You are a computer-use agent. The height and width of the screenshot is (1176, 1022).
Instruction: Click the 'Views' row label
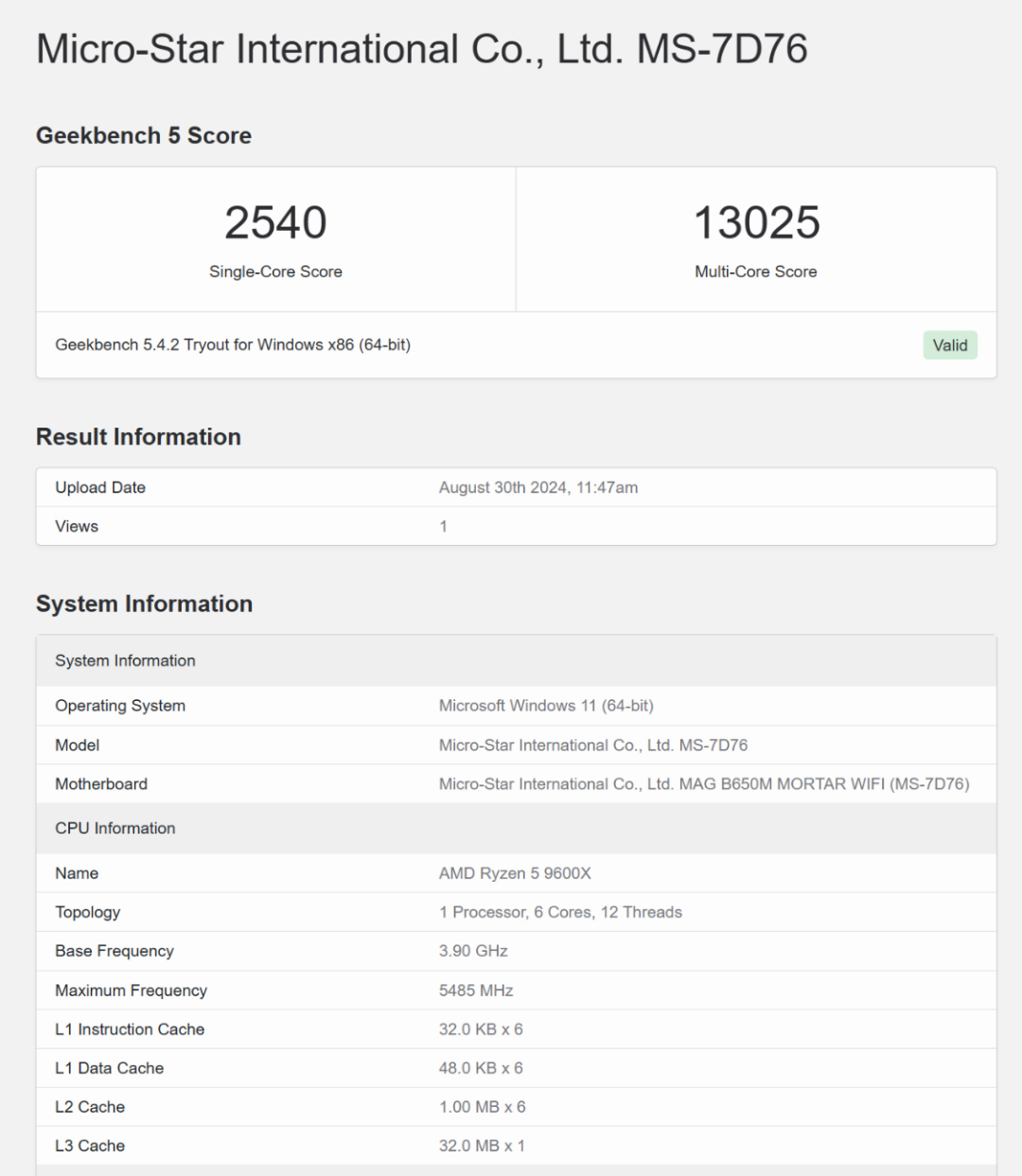pos(77,526)
